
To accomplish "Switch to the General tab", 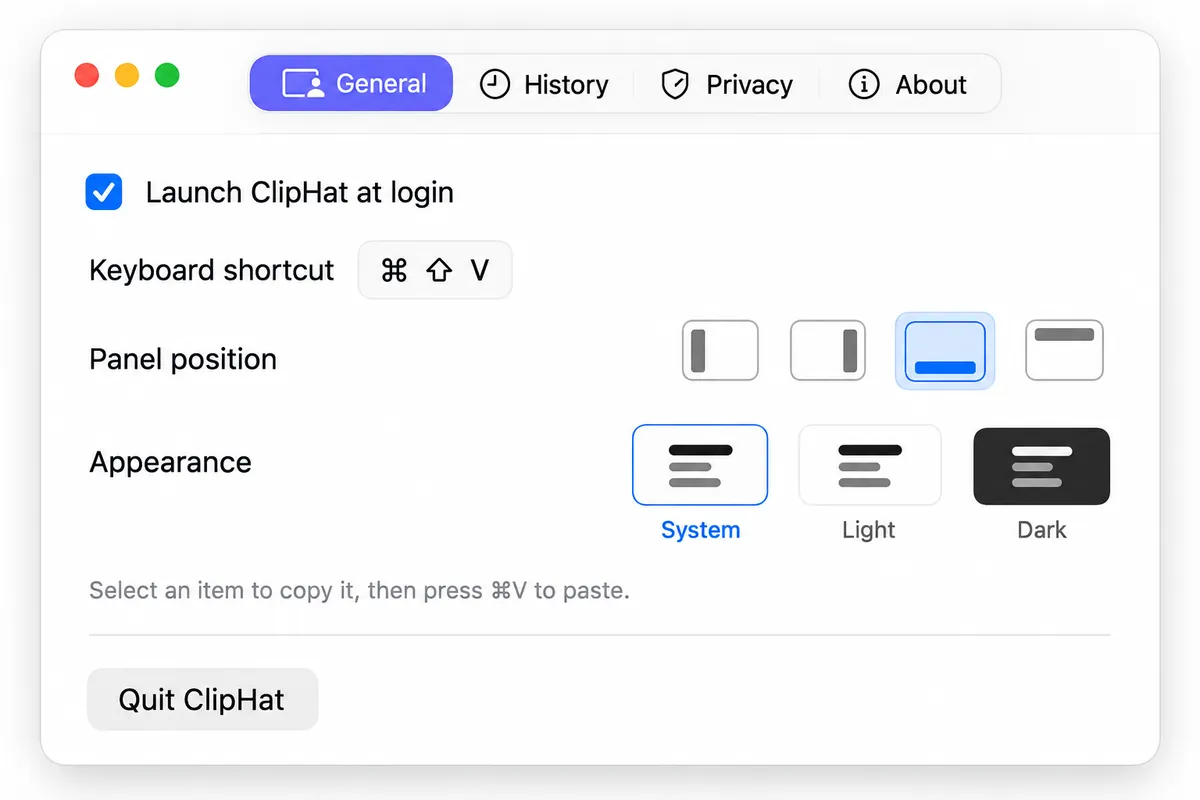I will [x=351, y=83].
